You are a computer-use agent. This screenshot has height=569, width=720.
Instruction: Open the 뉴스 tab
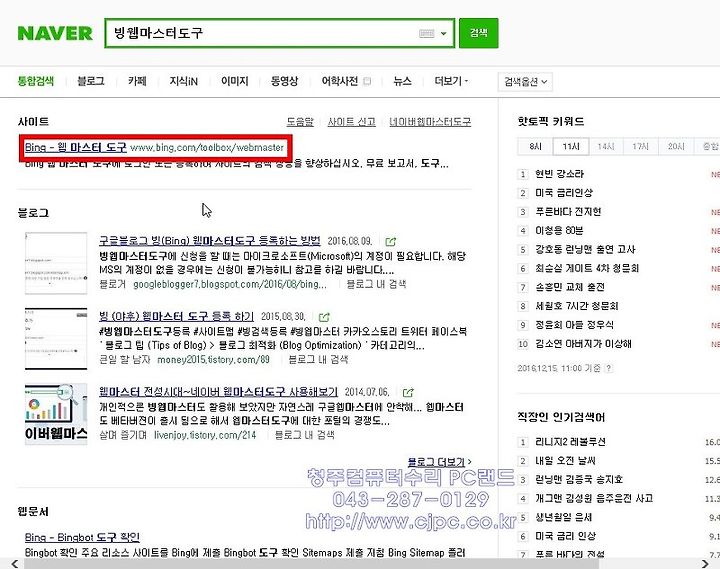(402, 81)
